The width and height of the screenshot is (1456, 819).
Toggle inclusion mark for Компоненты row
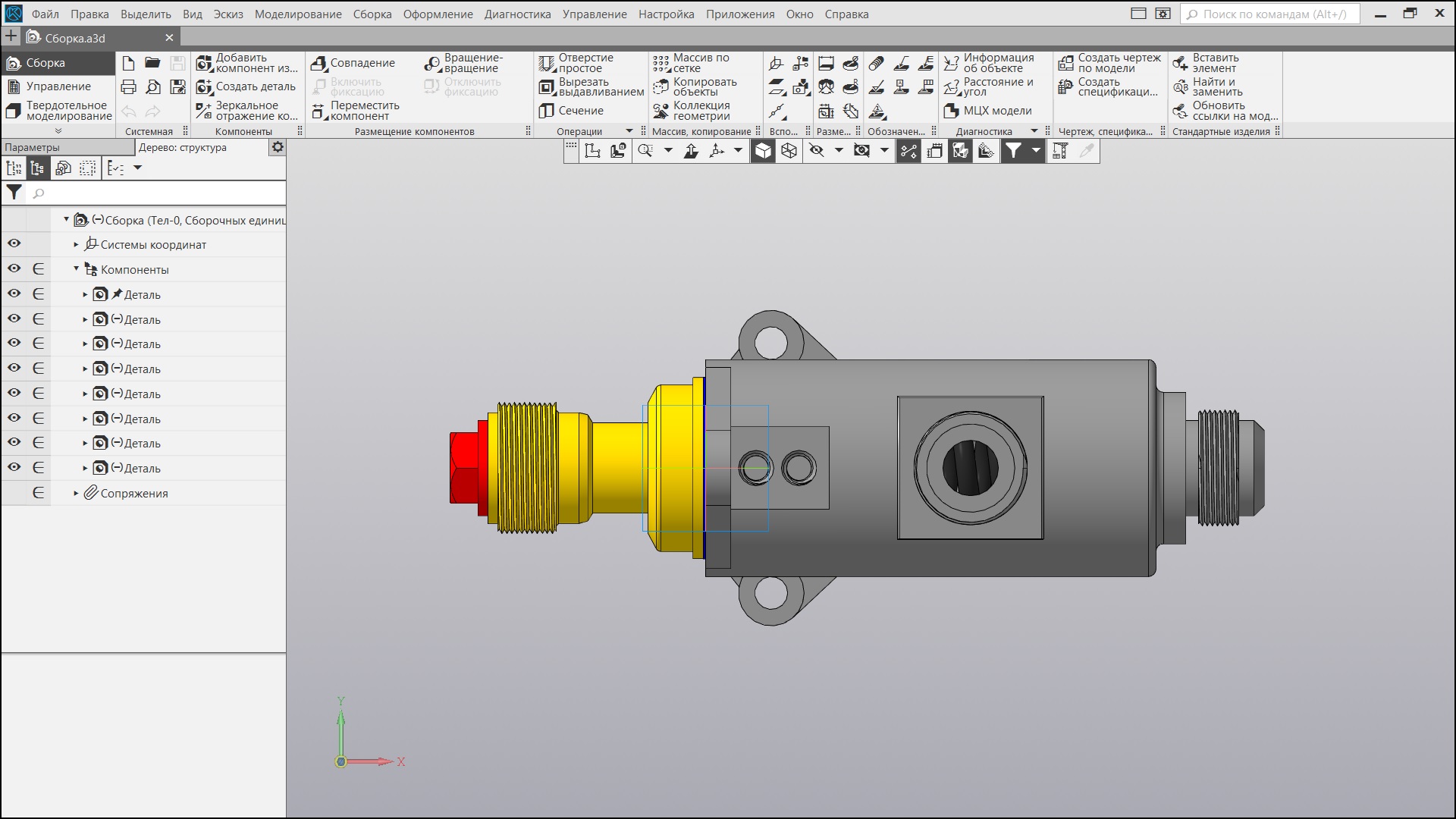pyautogui.click(x=38, y=268)
